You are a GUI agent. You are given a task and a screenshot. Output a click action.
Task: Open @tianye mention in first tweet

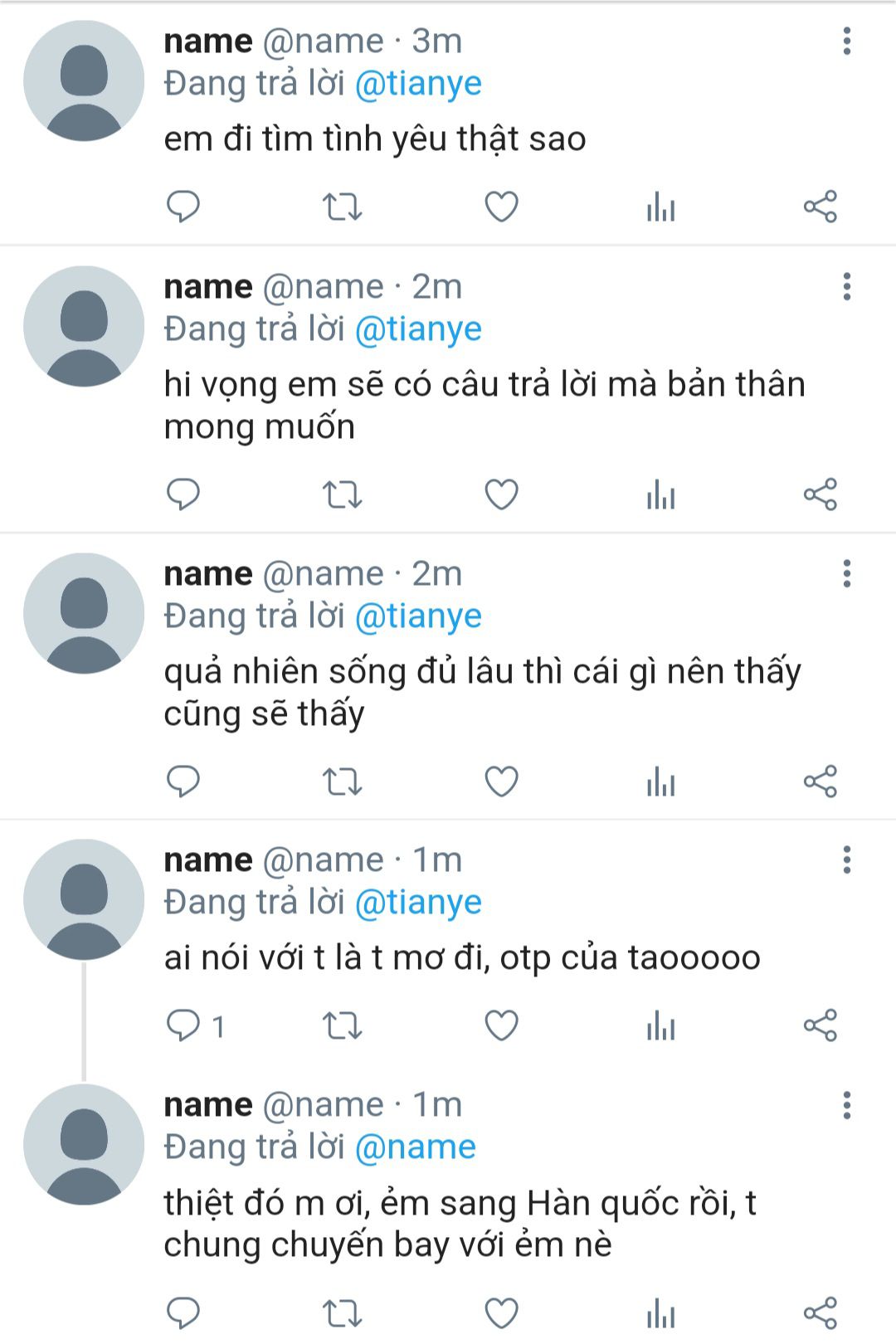pyautogui.click(x=418, y=84)
